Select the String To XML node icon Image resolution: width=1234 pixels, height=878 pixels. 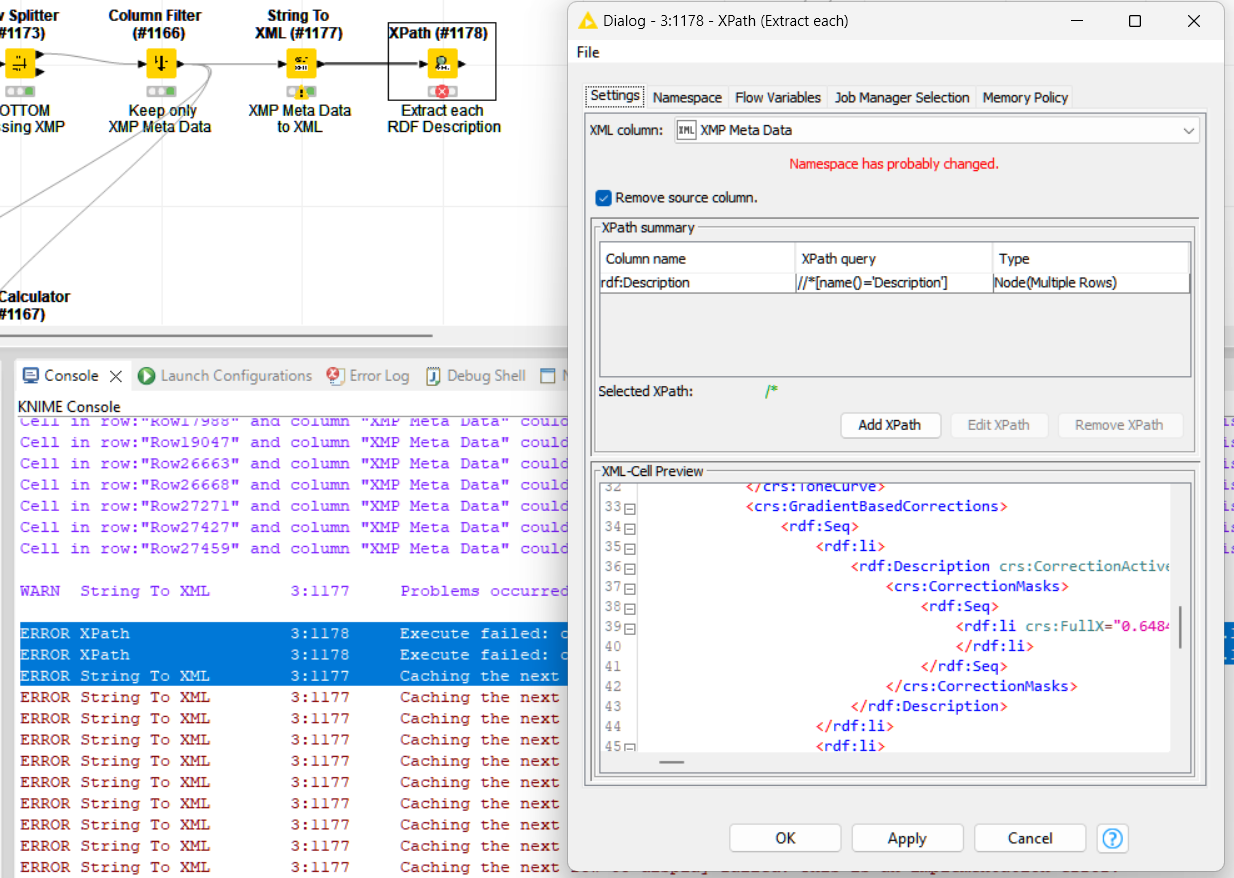pos(301,65)
